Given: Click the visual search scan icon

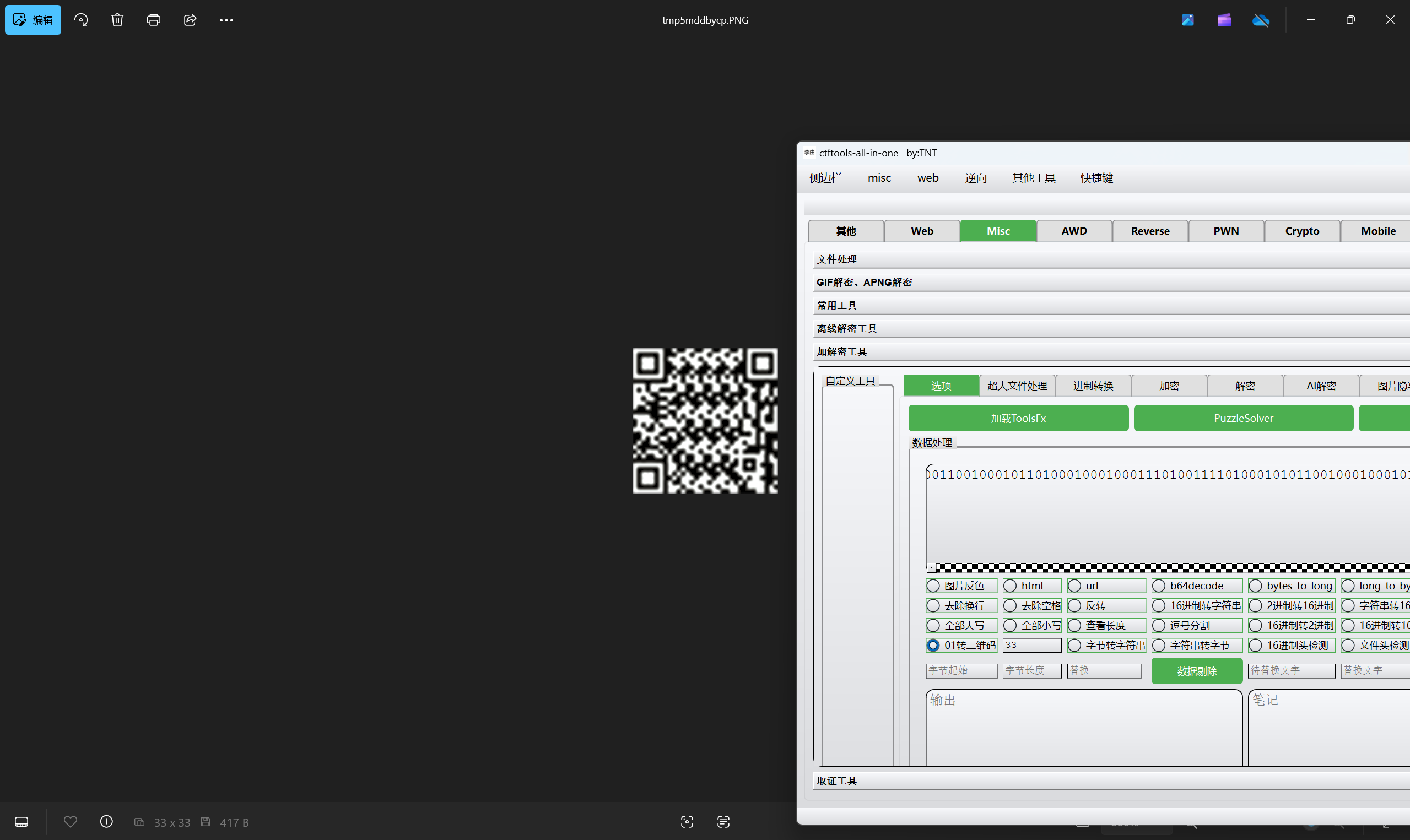Looking at the screenshot, I should click(687, 821).
